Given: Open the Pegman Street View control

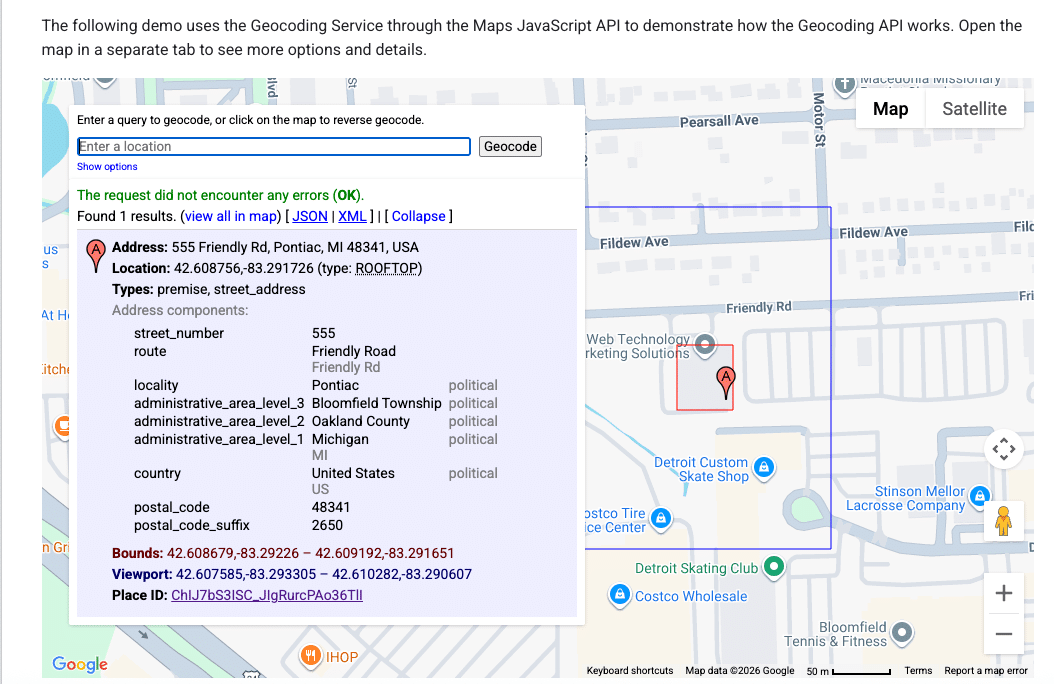Looking at the screenshot, I should pyautogui.click(x=1004, y=520).
